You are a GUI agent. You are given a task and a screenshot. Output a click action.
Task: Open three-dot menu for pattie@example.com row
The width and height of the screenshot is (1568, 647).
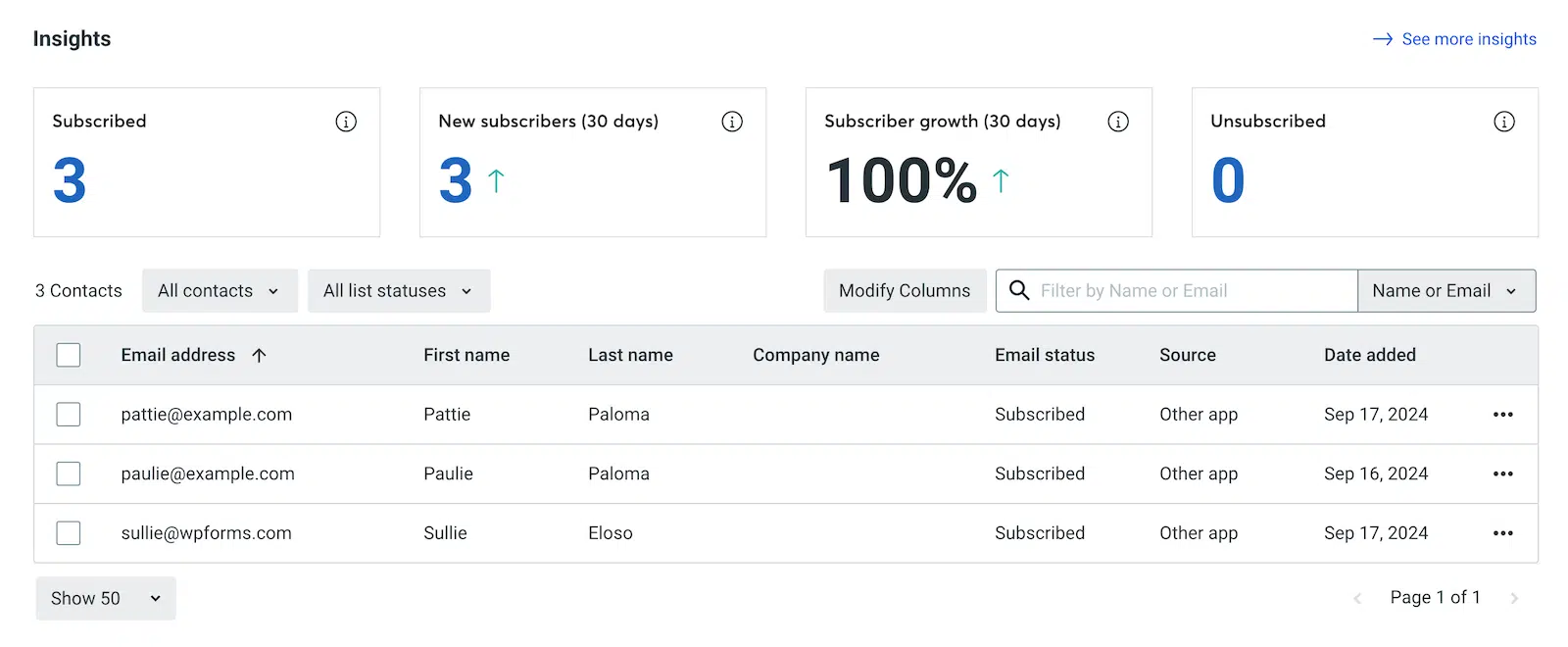[x=1503, y=415]
